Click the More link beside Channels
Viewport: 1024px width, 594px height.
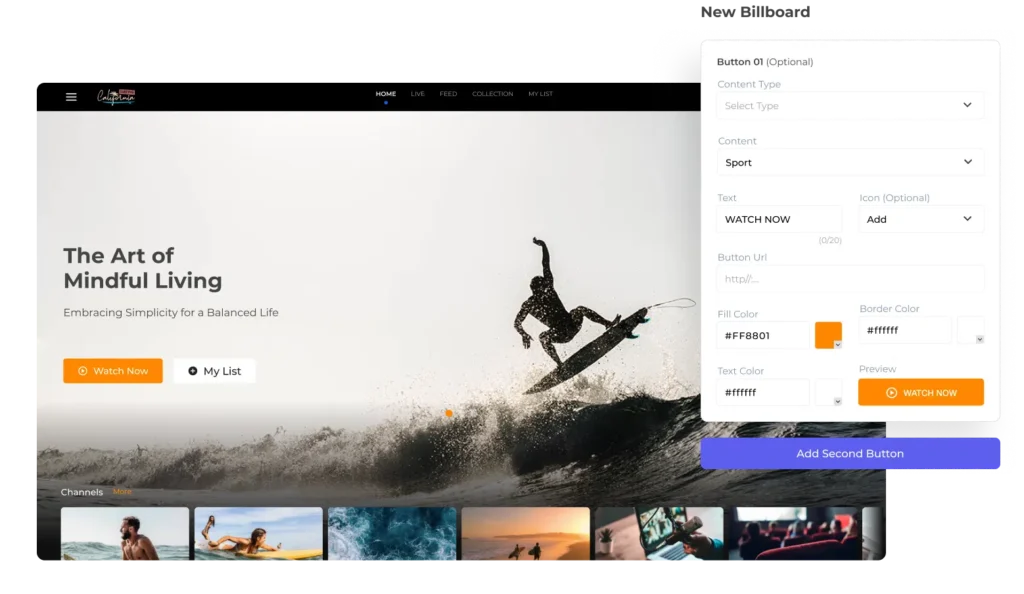(x=122, y=492)
